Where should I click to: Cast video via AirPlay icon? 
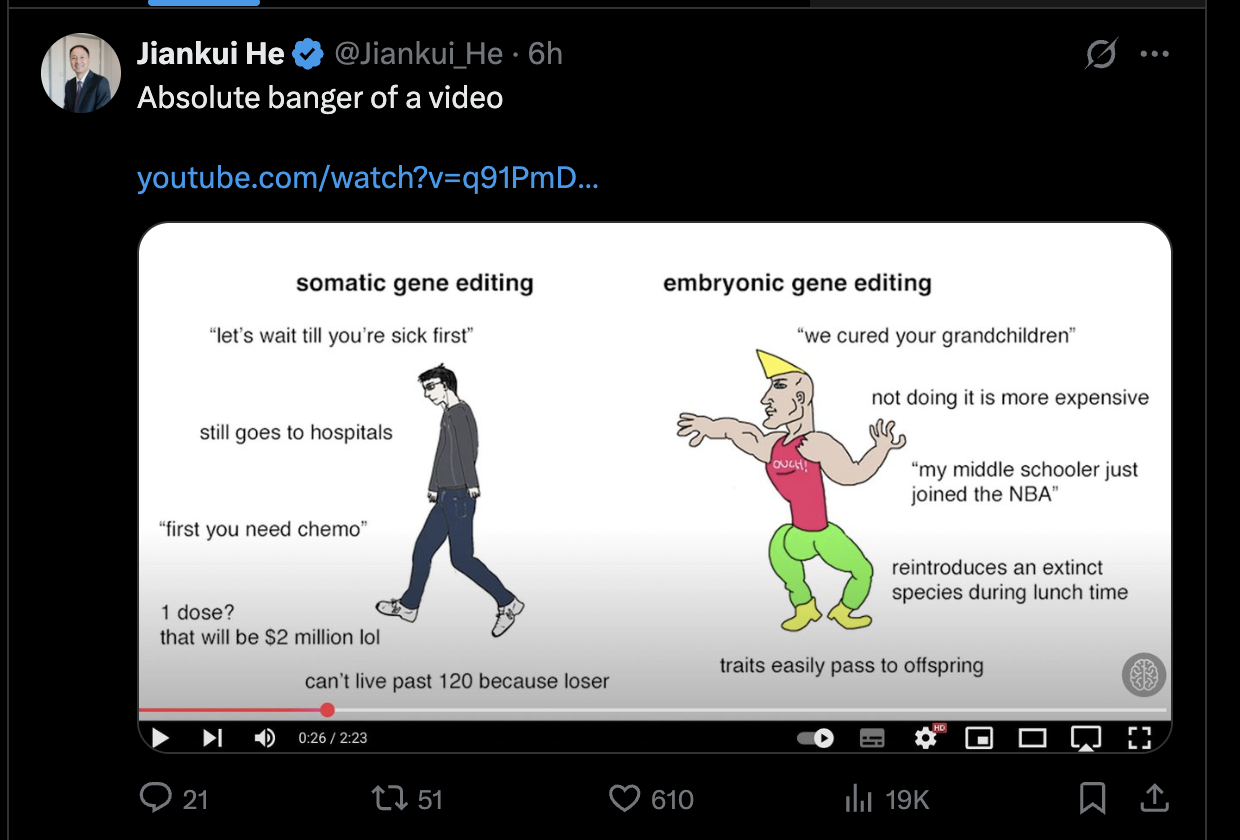1085,738
